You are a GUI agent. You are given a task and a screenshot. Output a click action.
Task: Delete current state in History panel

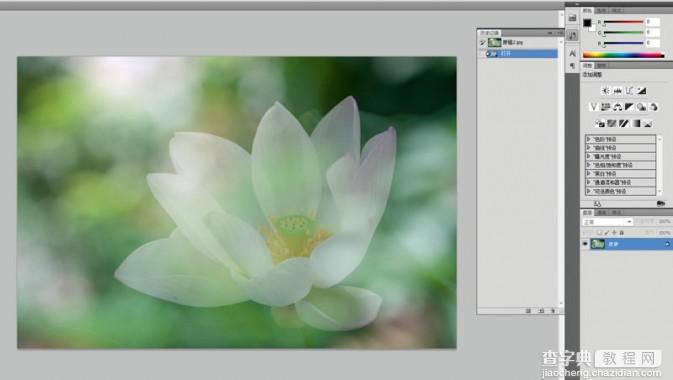[x=553, y=310]
